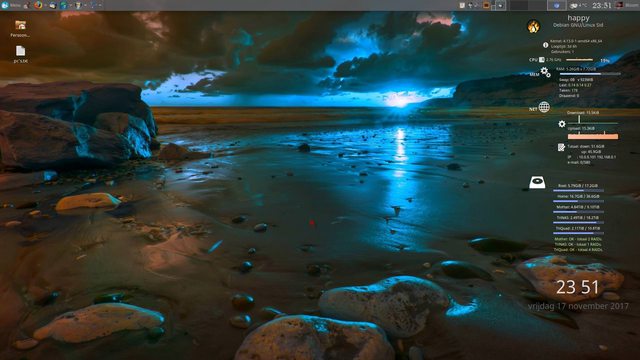The width and height of the screenshot is (640, 360).
Task: Click the info icon next to the kernel details
Action: [545, 45]
